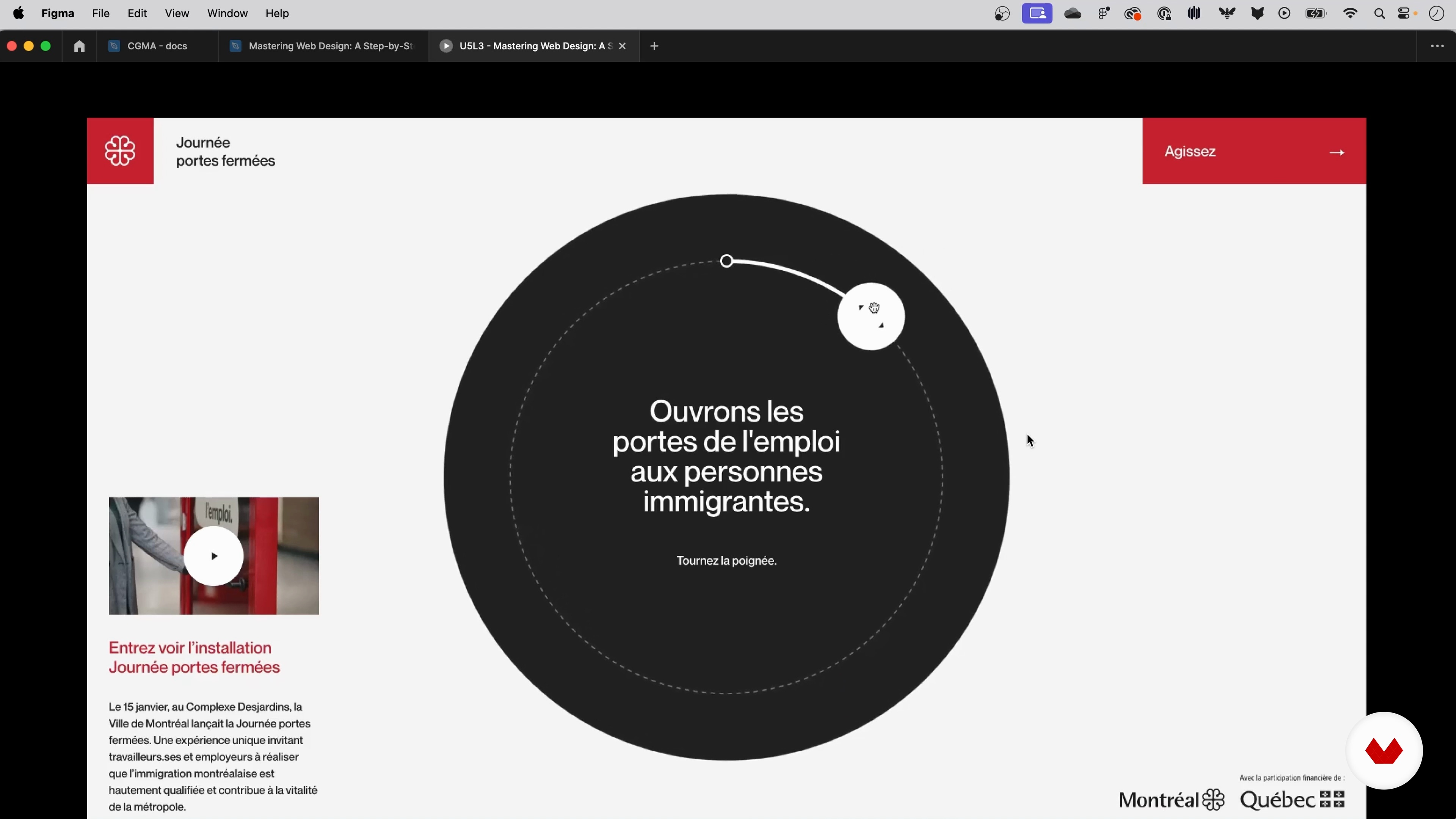The width and height of the screenshot is (1456, 819).
Task: Click the highlighted screen recording menu bar icon
Action: click(x=1037, y=14)
